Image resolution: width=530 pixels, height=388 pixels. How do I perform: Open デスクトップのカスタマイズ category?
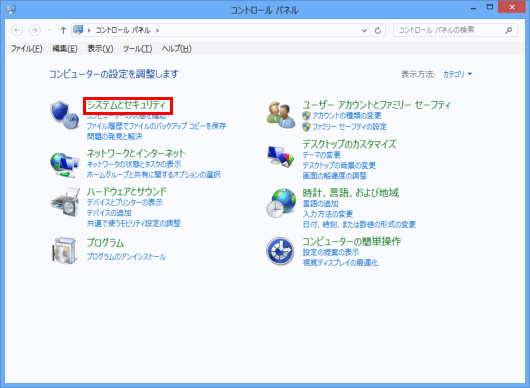coord(349,144)
